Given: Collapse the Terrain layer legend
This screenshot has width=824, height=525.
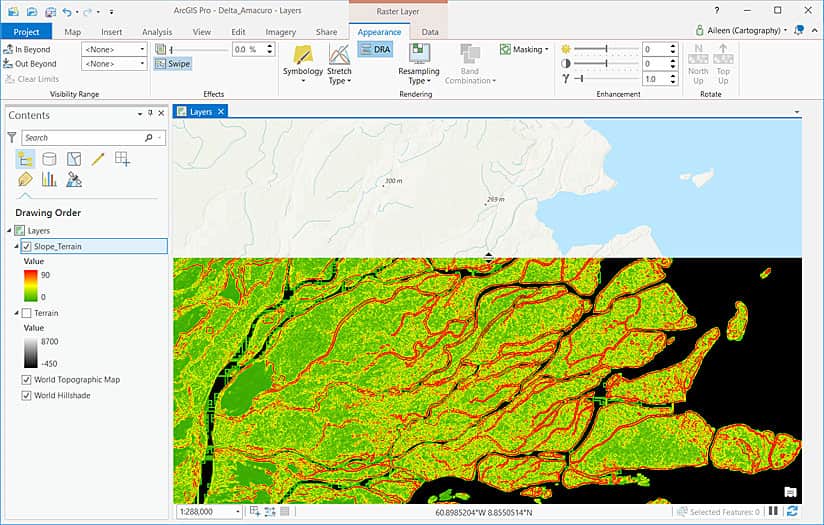Looking at the screenshot, I should tap(16, 313).
